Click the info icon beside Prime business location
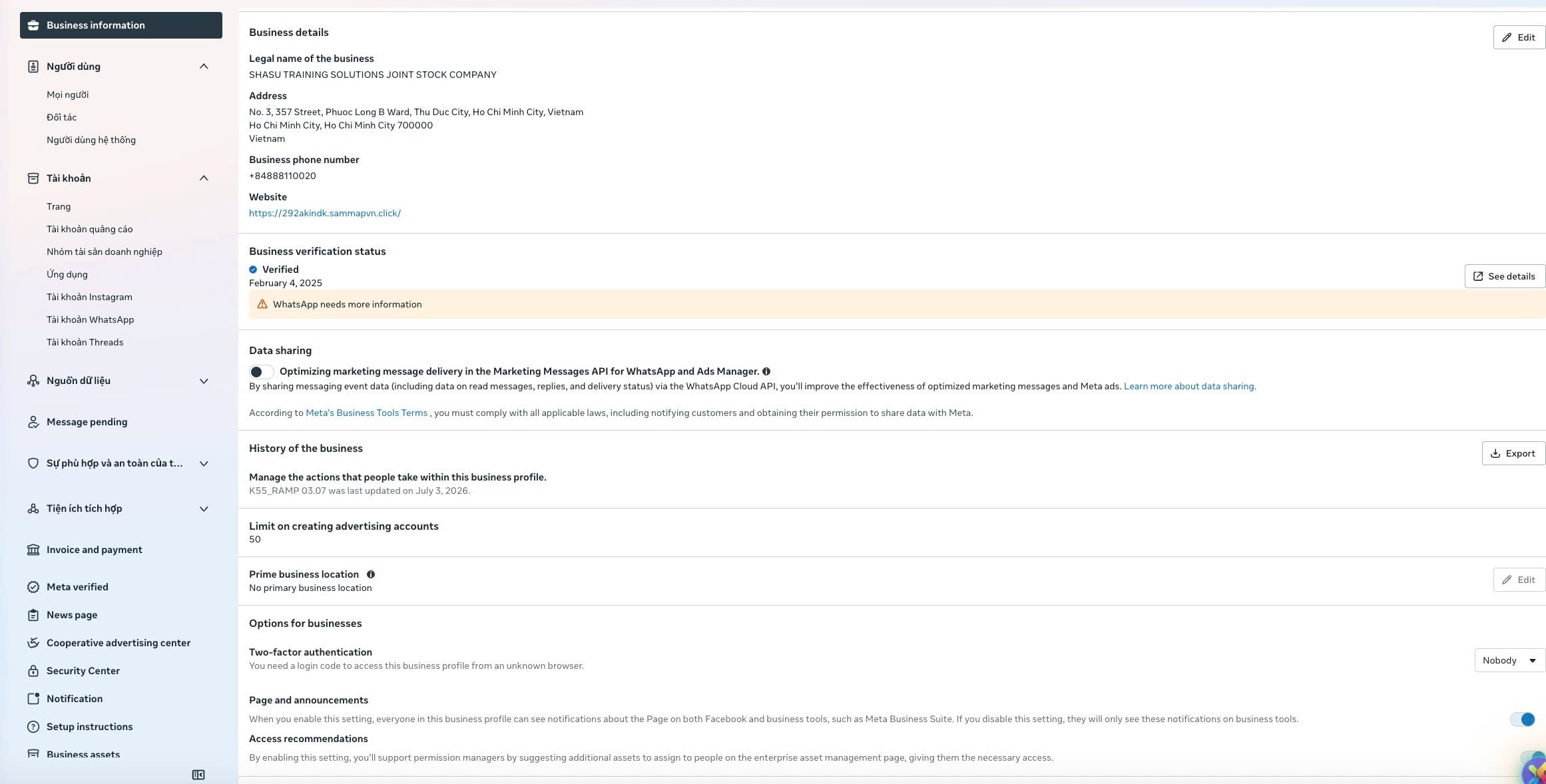 tap(371, 574)
